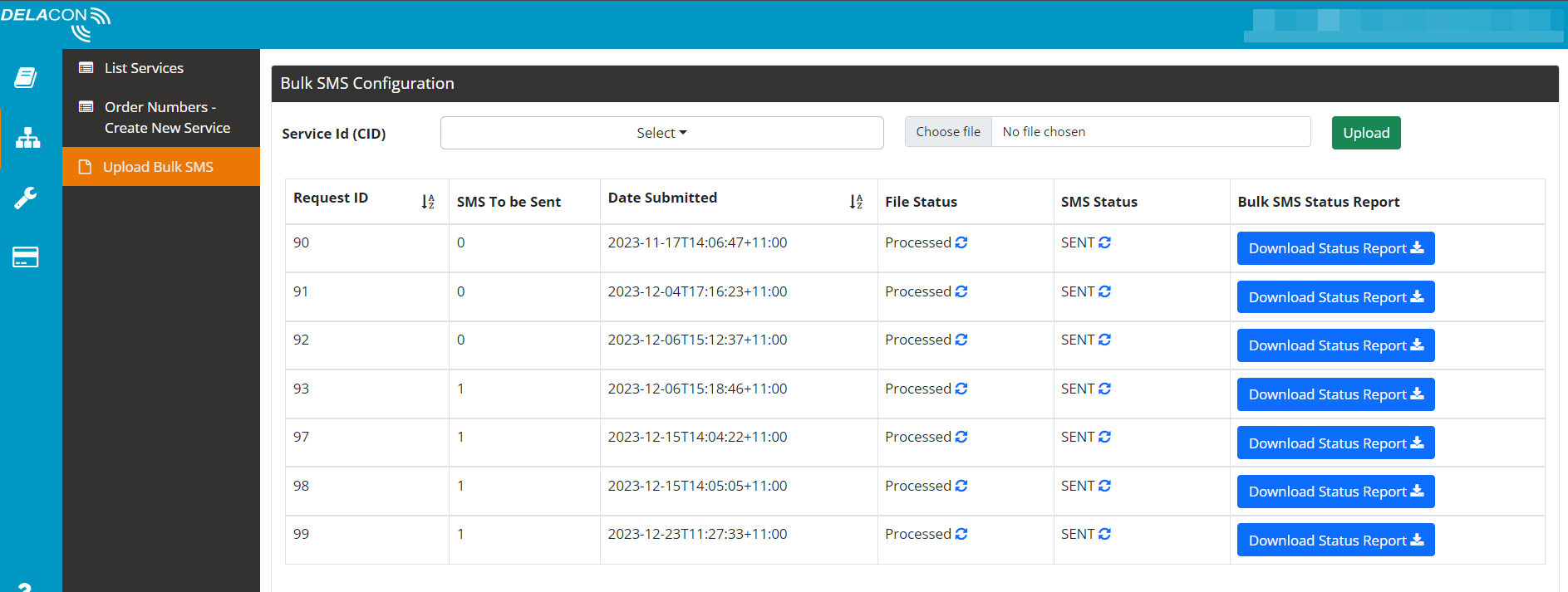Download Status Report for request 91
This screenshot has width=1568, height=592.
[x=1335, y=297]
